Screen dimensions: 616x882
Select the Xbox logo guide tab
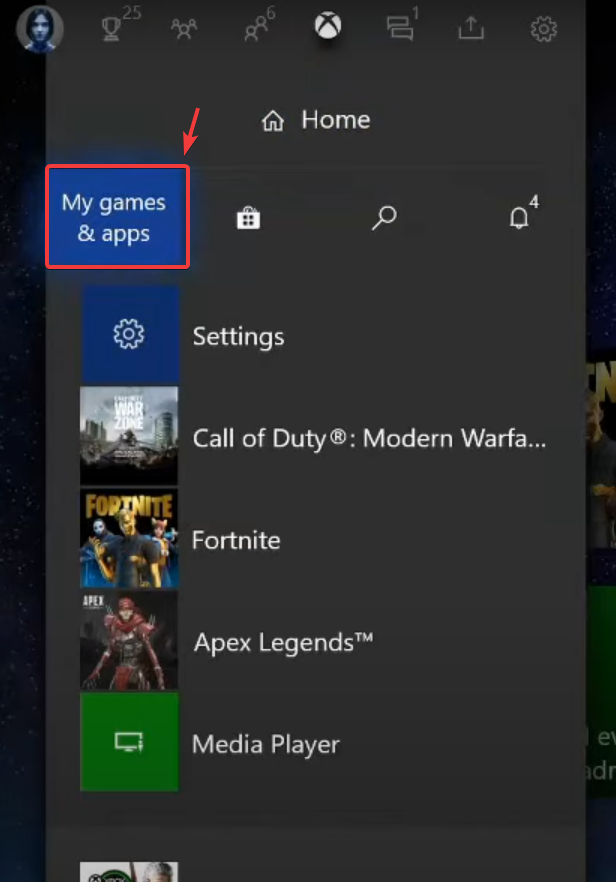click(328, 26)
